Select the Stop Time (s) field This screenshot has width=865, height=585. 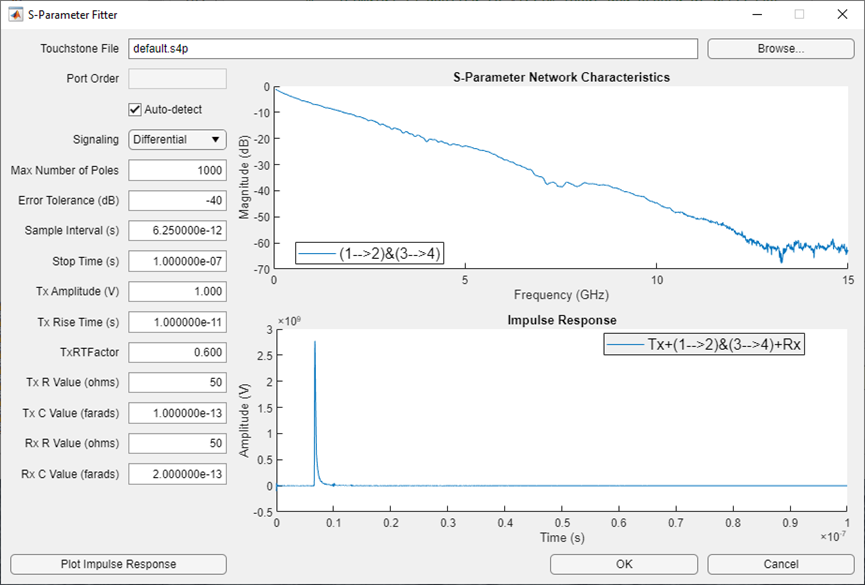[x=177, y=261]
